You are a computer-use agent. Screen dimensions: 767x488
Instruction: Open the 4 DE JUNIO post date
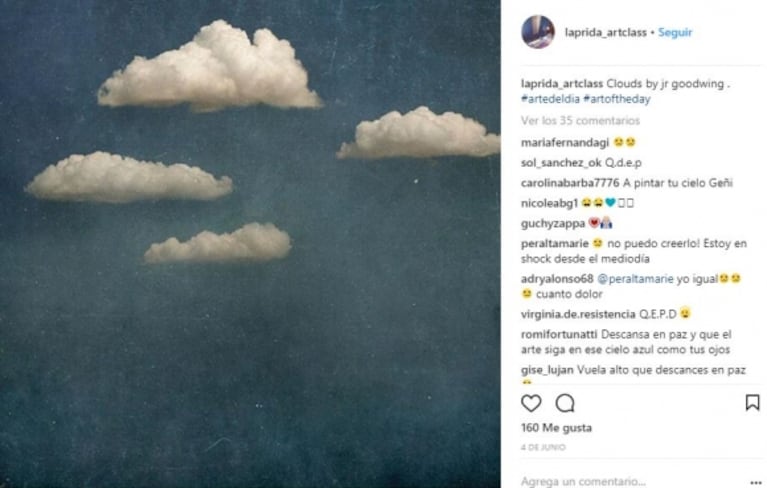point(543,447)
